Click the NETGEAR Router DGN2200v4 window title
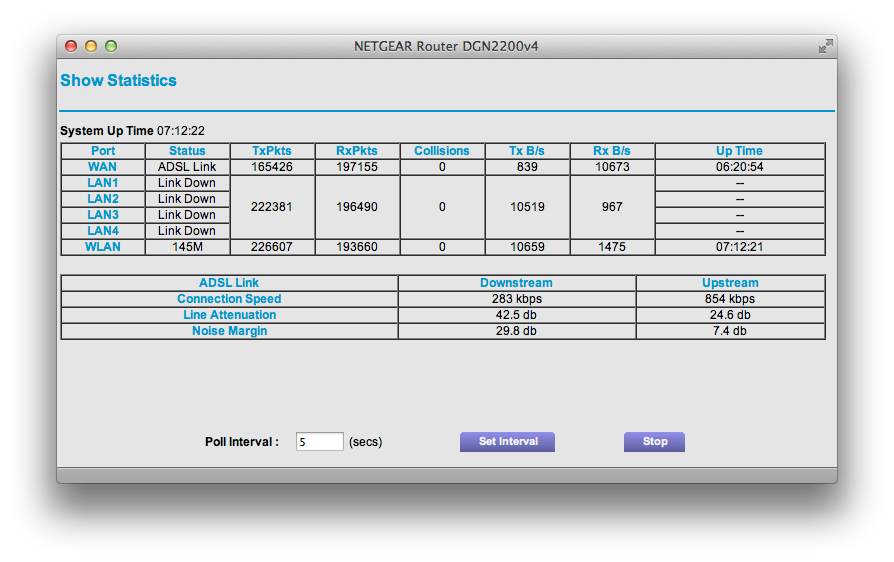This screenshot has height=562, width=894. click(x=446, y=46)
